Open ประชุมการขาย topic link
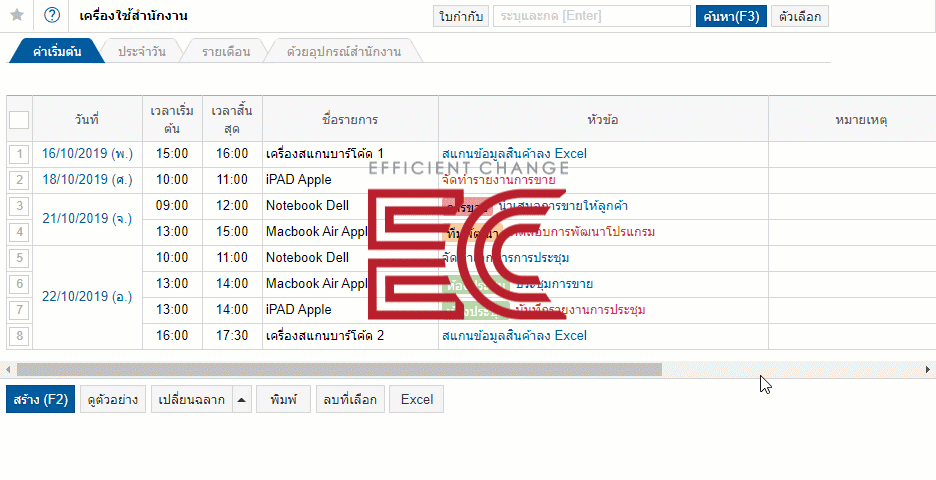 554,284
